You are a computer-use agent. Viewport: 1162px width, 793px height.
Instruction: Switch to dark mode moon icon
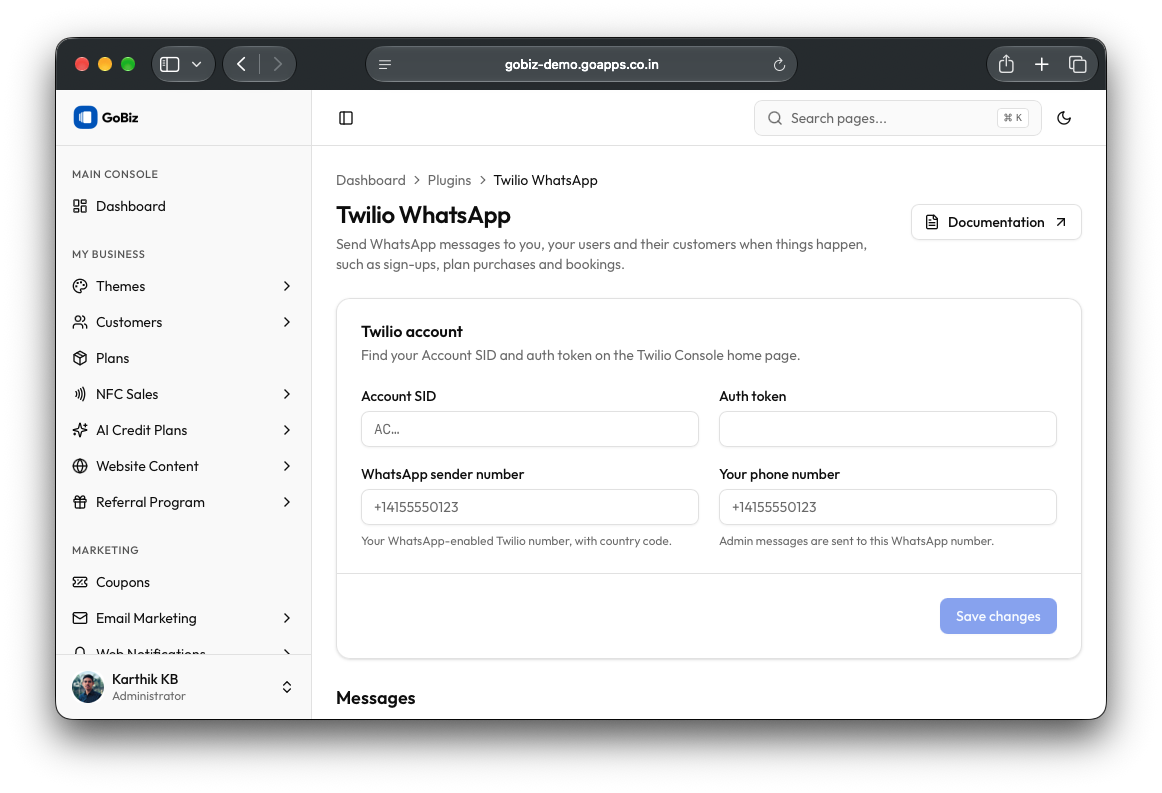(x=1064, y=118)
